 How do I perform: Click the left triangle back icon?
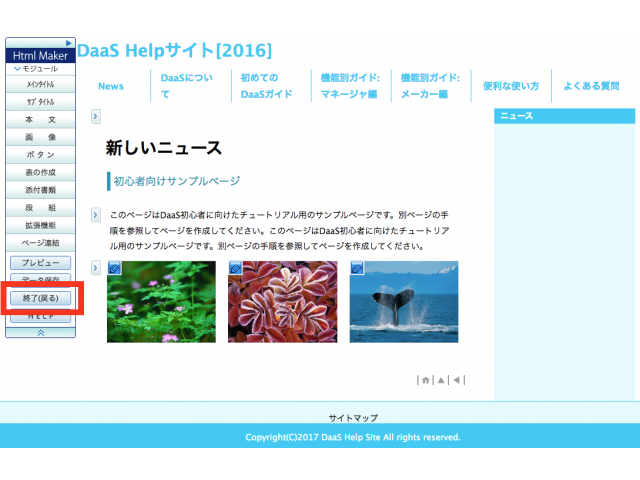(x=456, y=380)
